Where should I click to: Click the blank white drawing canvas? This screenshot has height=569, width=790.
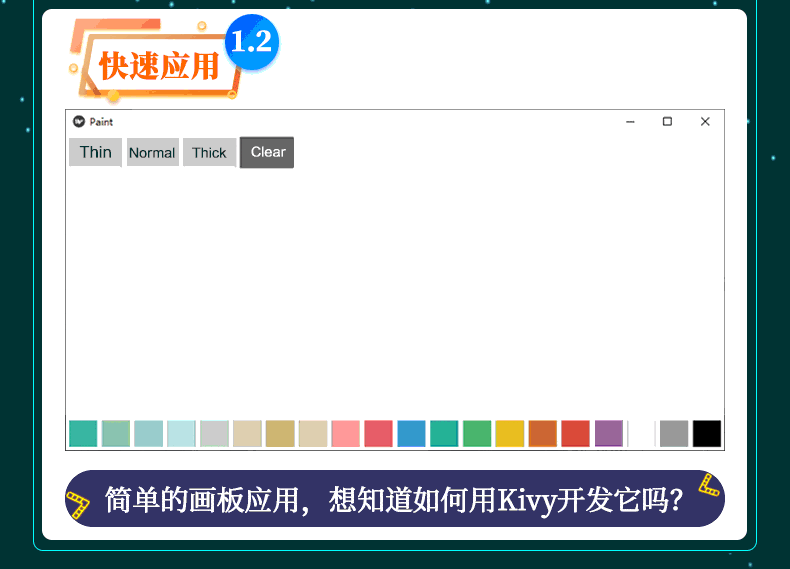395,290
